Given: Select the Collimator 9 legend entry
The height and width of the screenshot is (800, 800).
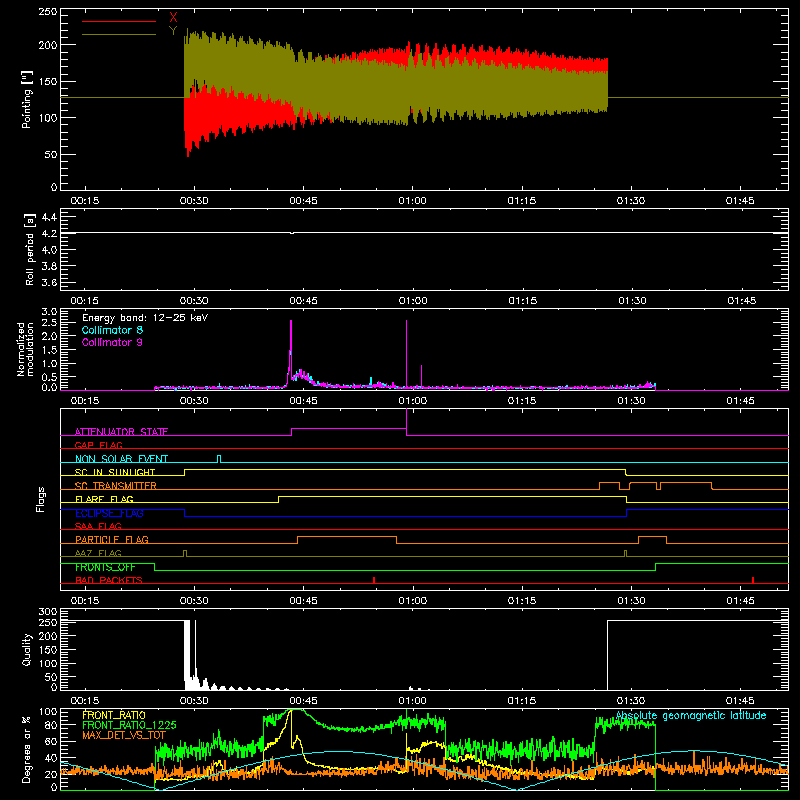Looking at the screenshot, I should coord(112,342).
